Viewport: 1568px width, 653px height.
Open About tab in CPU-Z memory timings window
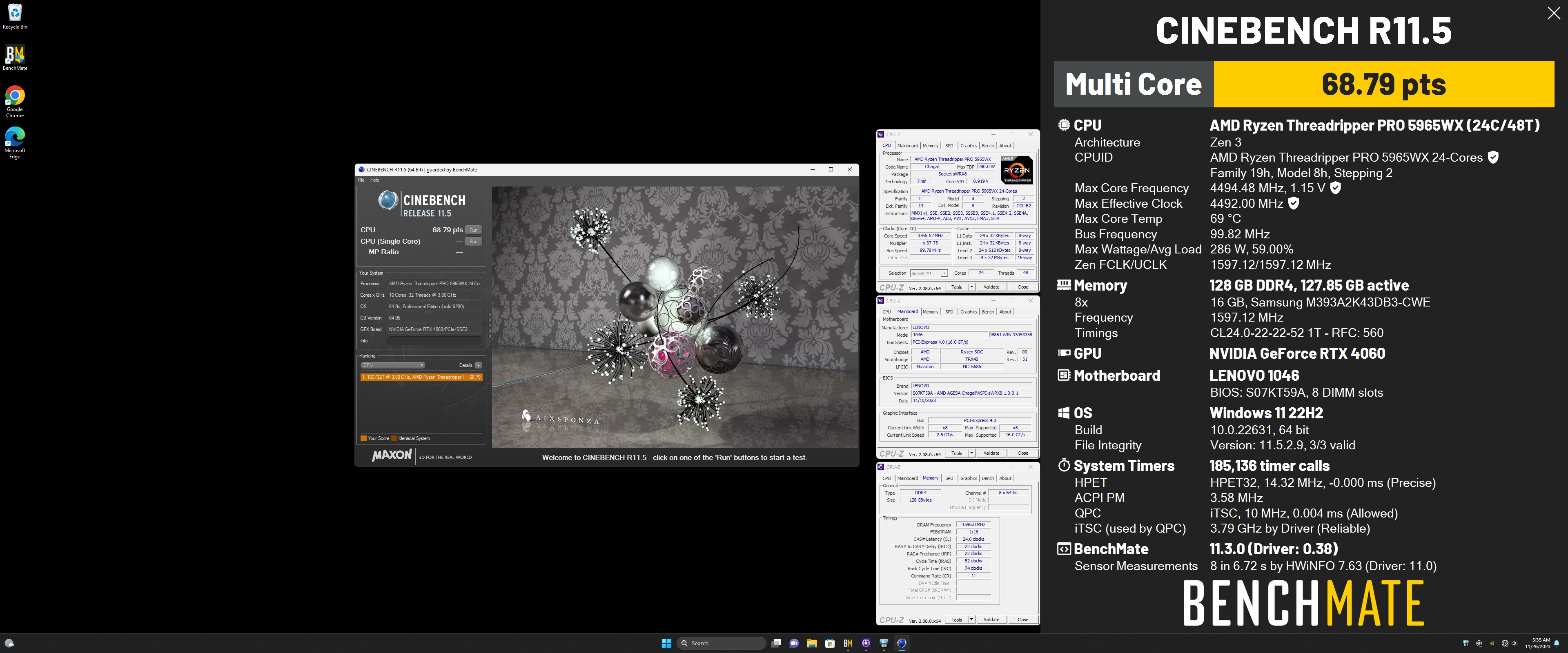tap(1006, 478)
